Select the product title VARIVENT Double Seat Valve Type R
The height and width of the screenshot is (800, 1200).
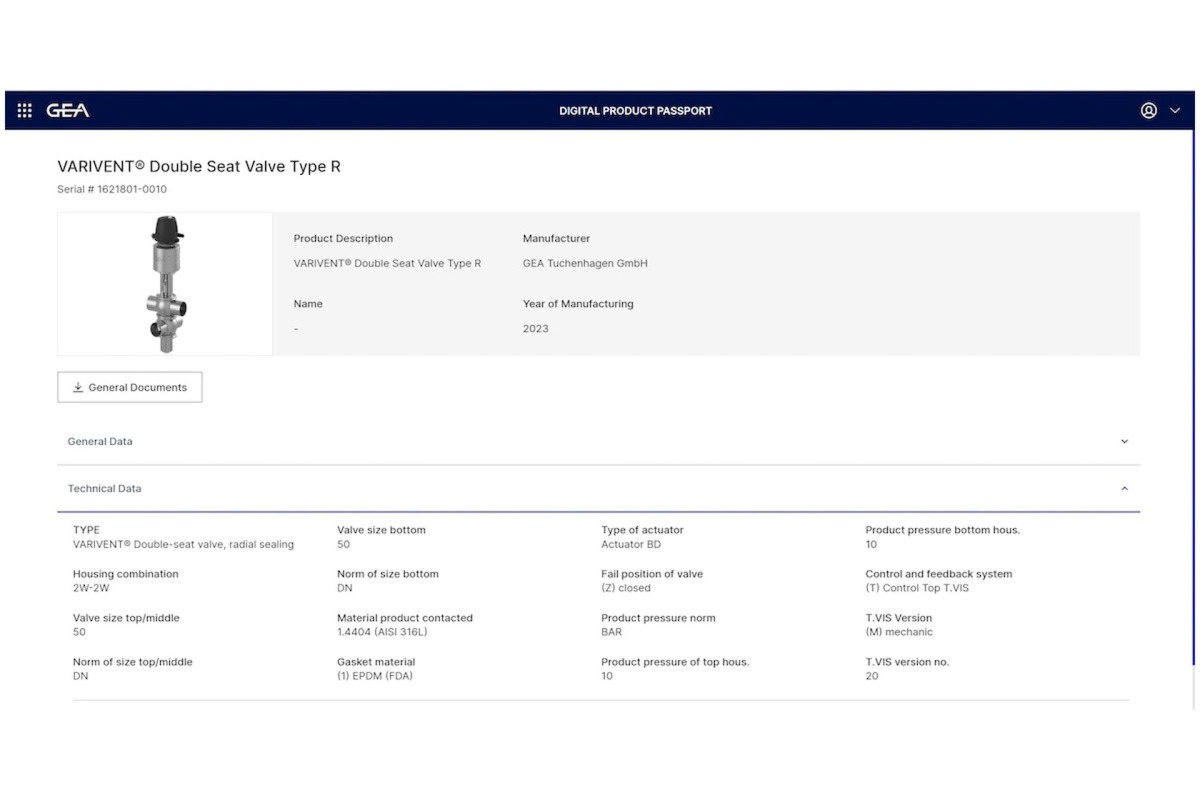click(x=199, y=166)
